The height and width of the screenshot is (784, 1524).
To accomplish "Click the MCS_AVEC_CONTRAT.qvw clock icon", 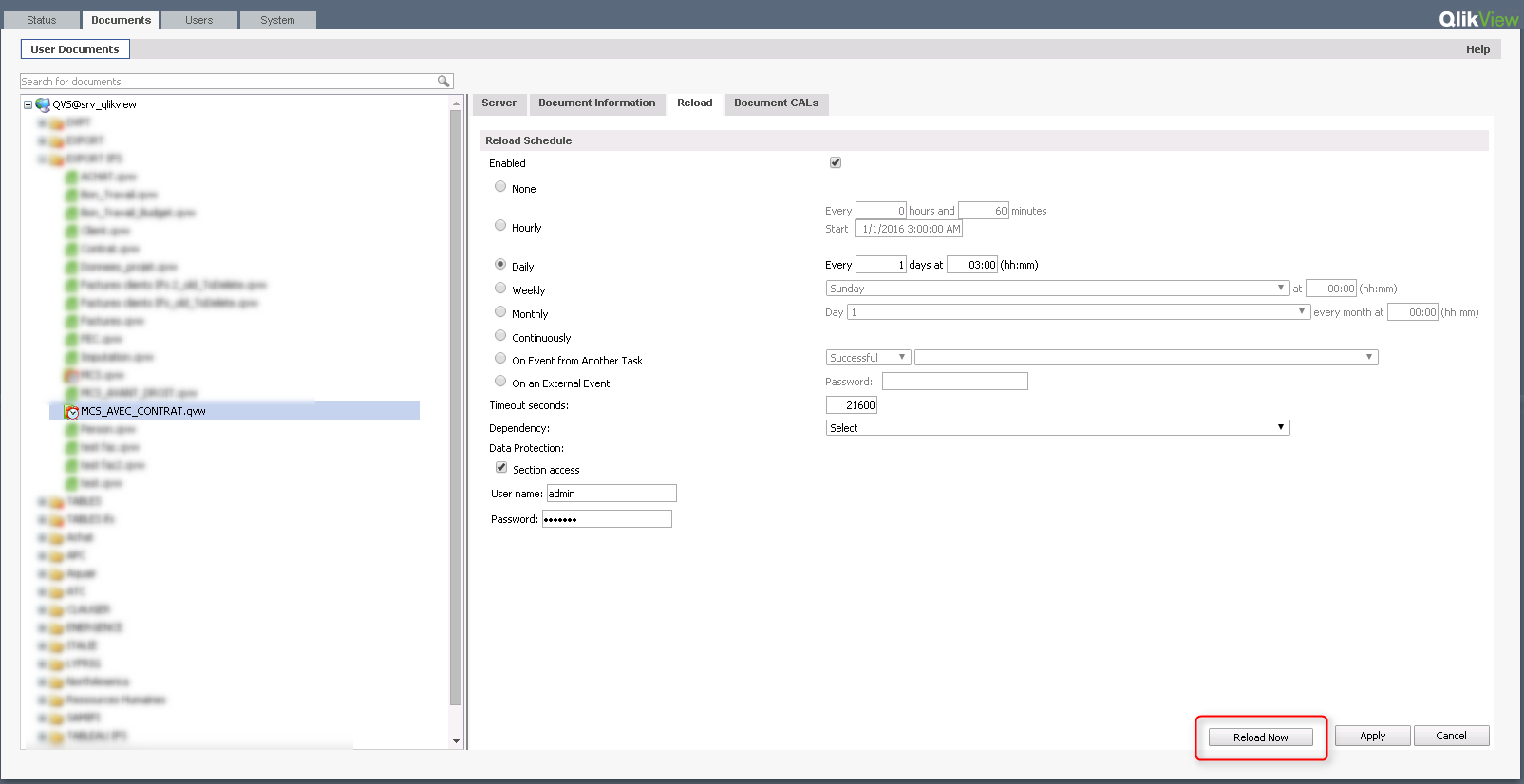I will tap(72, 412).
